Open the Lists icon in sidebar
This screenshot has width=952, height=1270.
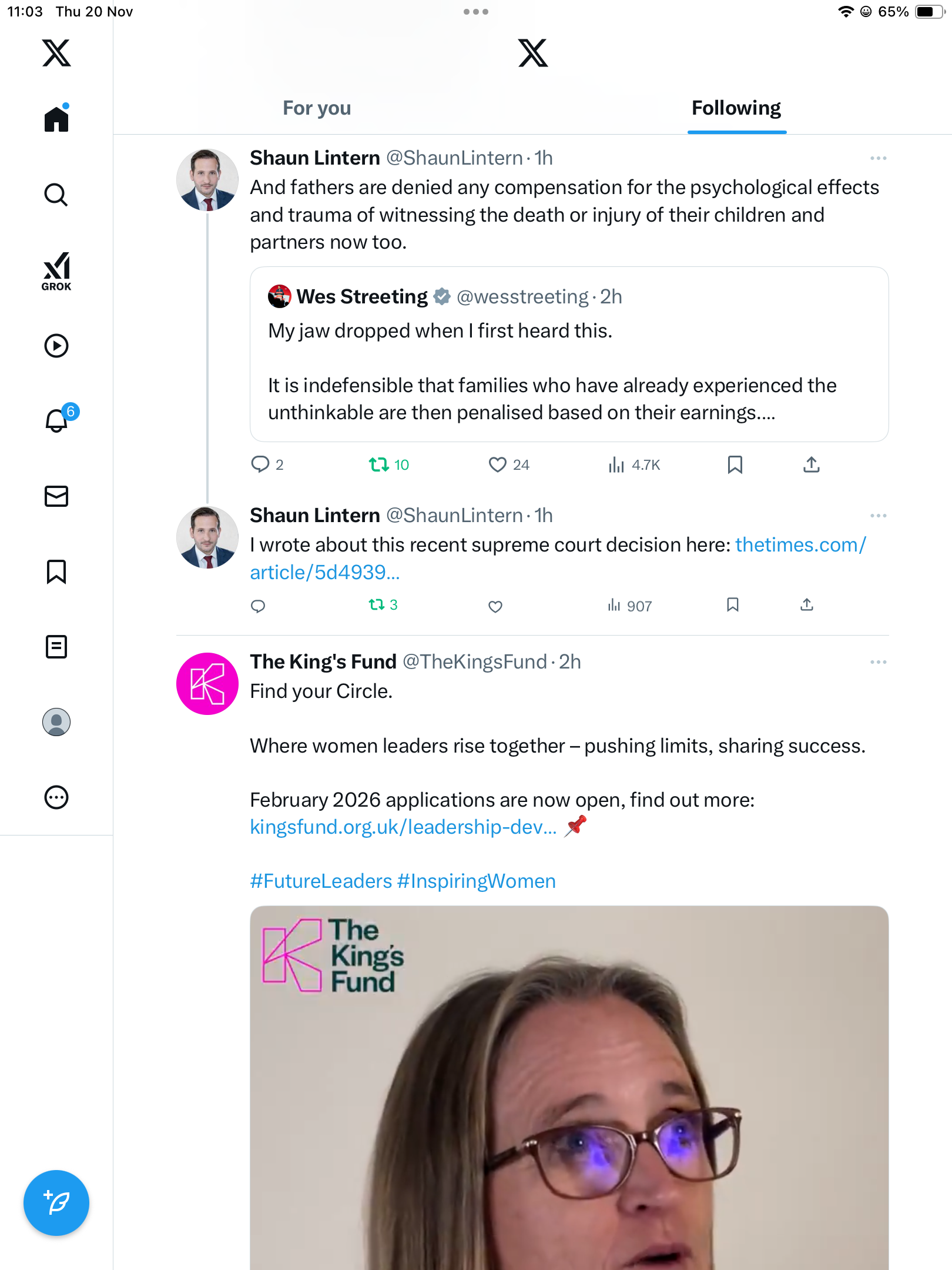[x=56, y=647]
